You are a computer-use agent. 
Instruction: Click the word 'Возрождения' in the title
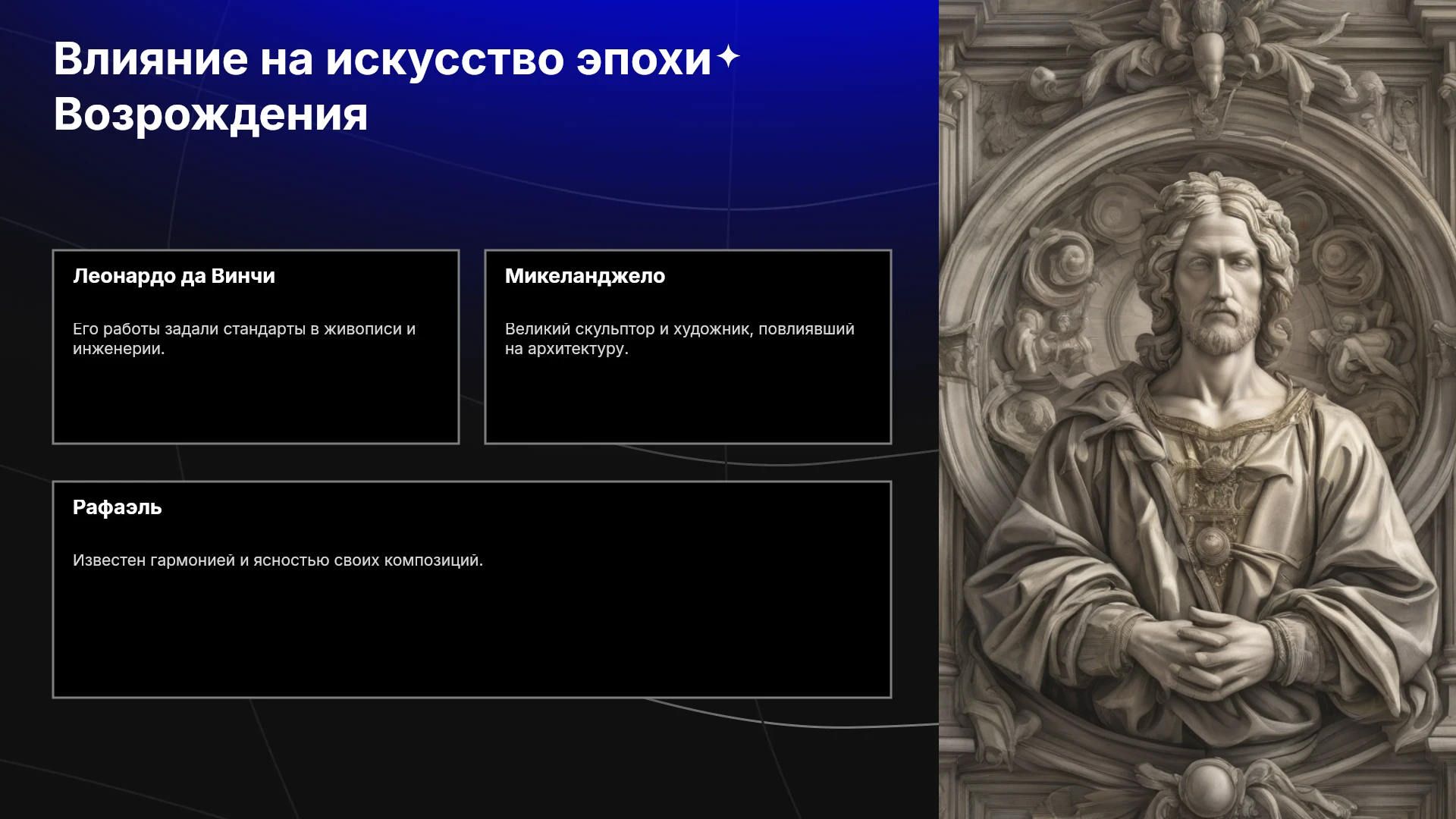211,115
